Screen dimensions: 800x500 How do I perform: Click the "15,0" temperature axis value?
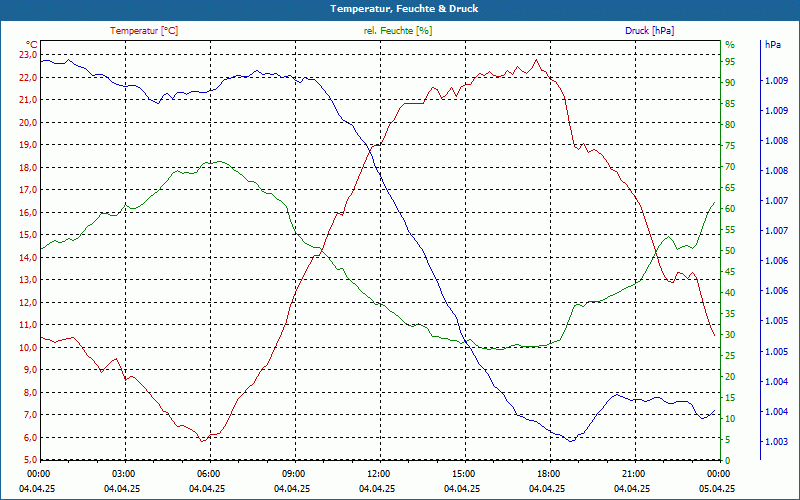click(x=29, y=235)
